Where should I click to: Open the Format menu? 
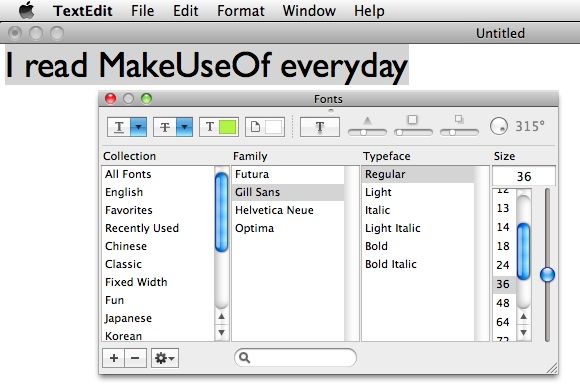click(240, 11)
